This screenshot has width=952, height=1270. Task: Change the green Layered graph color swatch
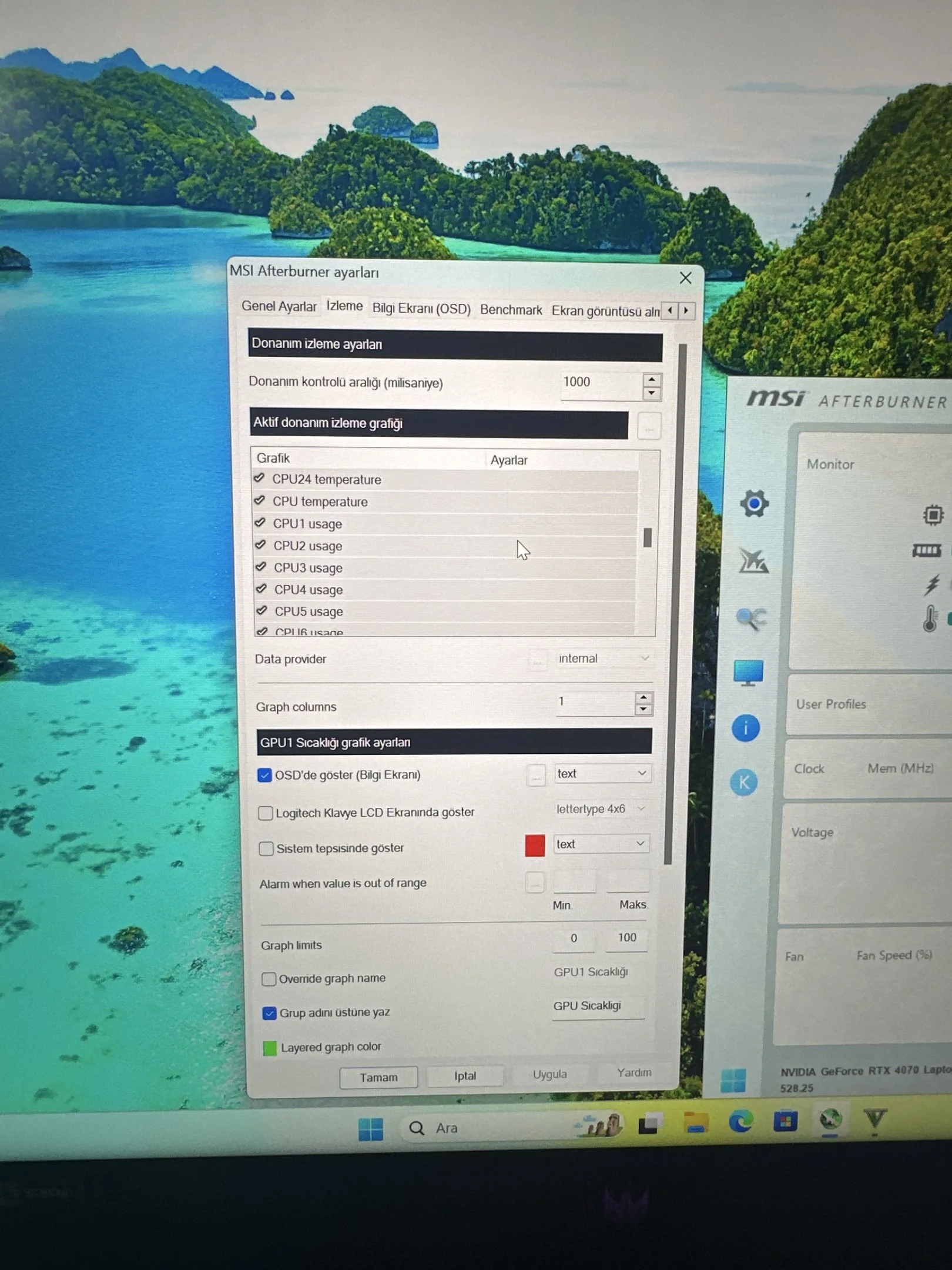click(270, 1048)
